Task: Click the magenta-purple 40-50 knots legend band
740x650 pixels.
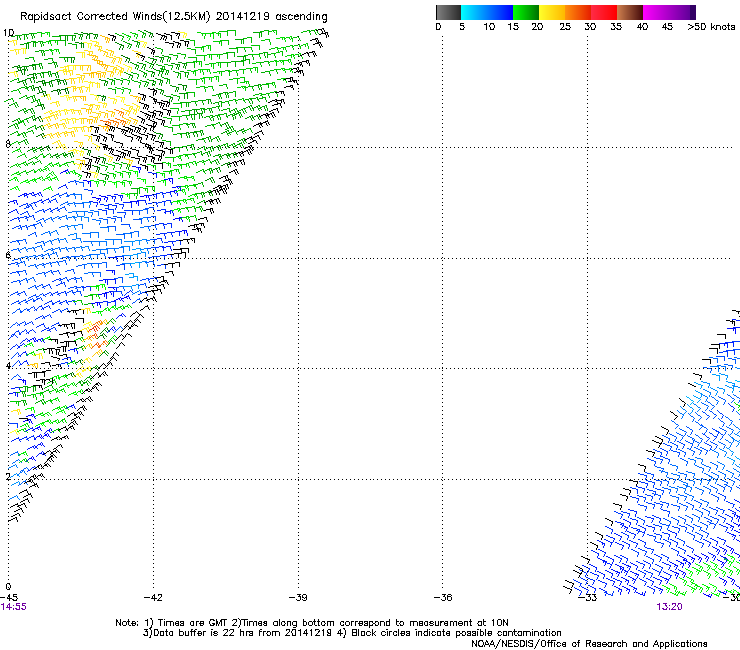Action: [669, 12]
